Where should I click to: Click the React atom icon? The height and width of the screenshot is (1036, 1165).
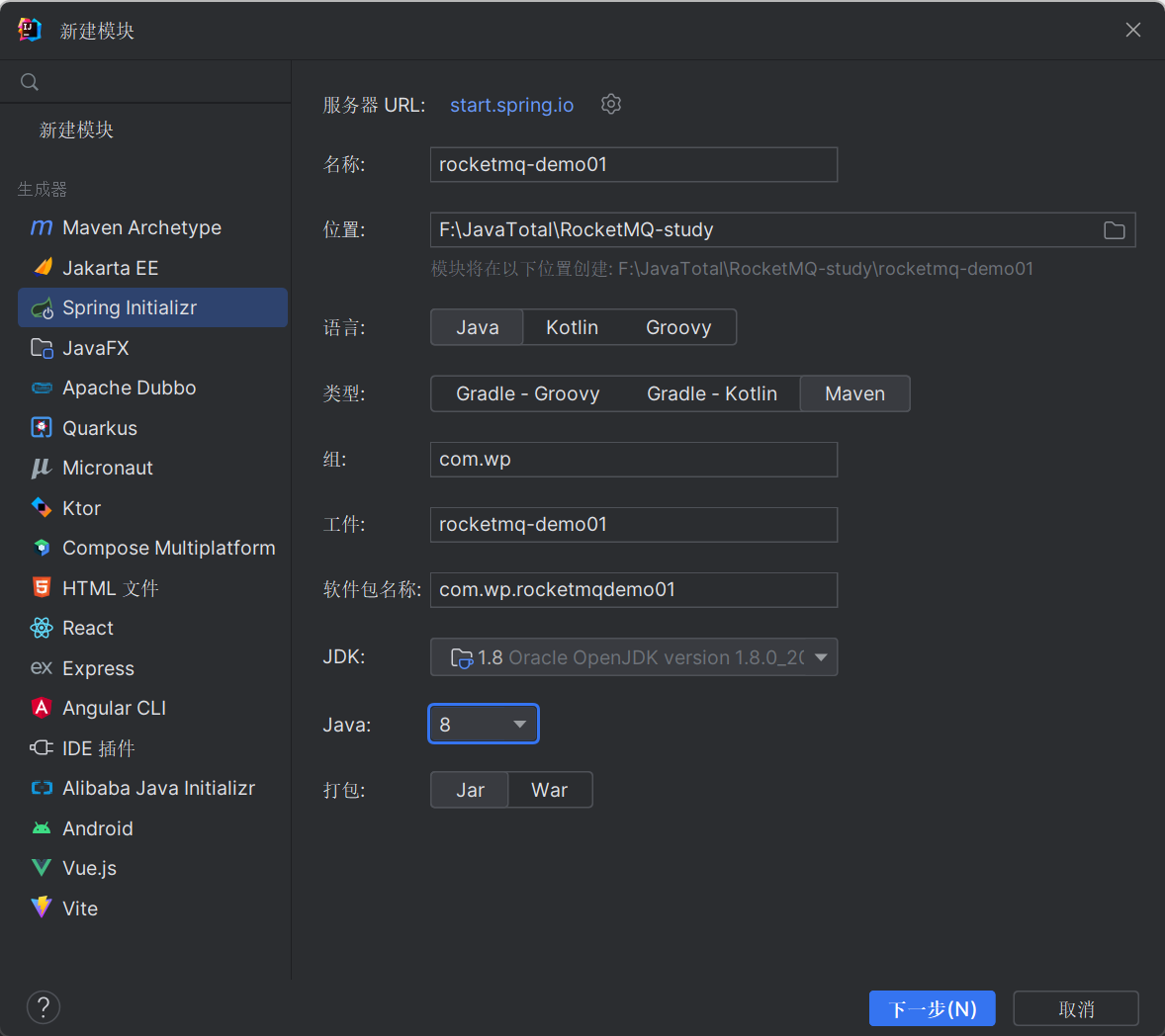(x=42, y=628)
